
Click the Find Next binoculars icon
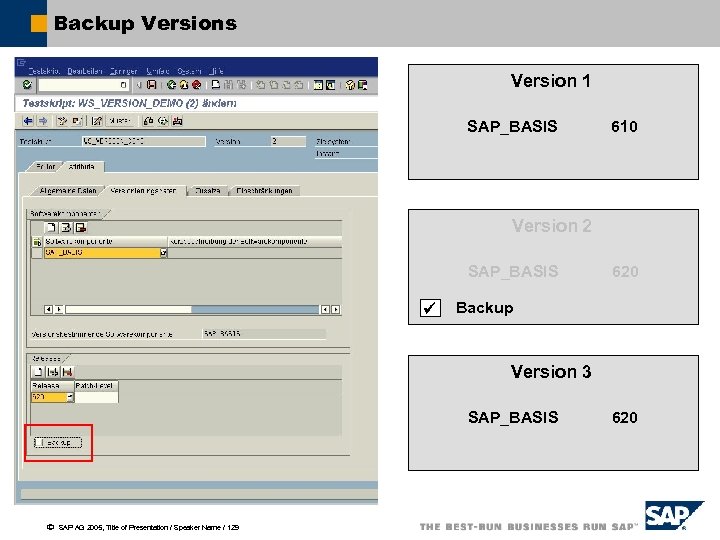pos(241,84)
